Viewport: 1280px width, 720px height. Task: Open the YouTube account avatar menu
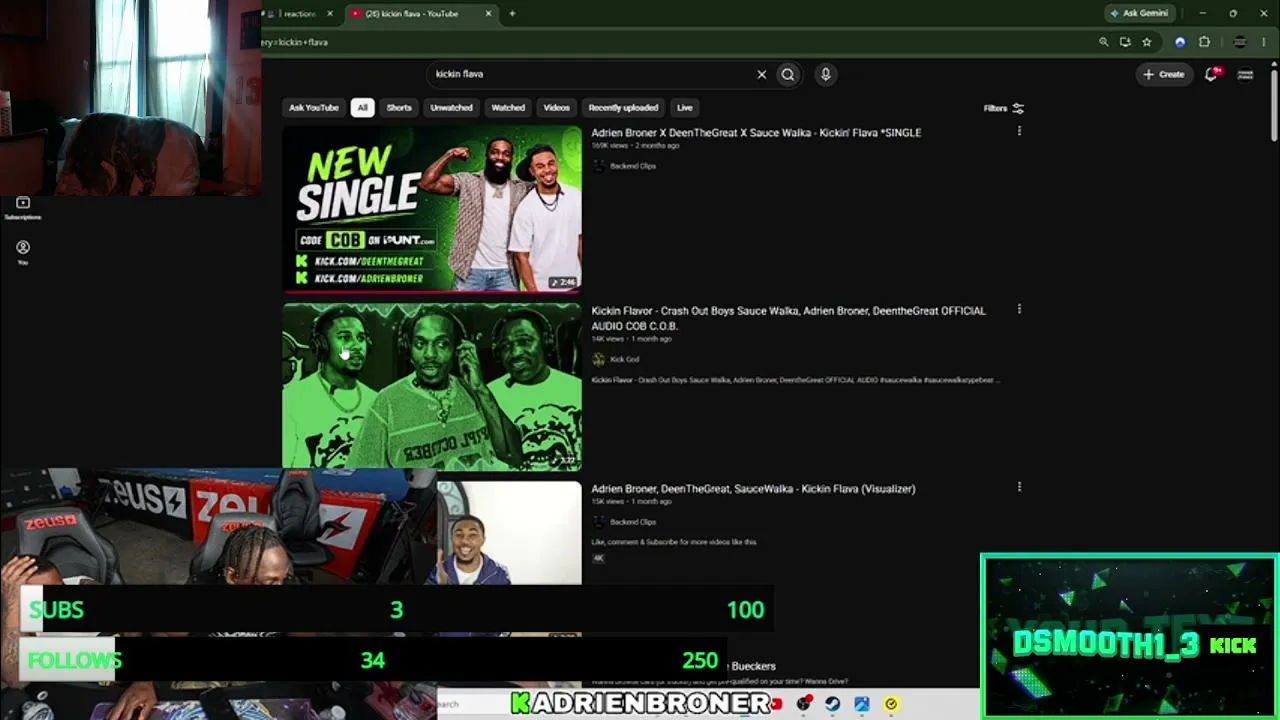point(1246,74)
